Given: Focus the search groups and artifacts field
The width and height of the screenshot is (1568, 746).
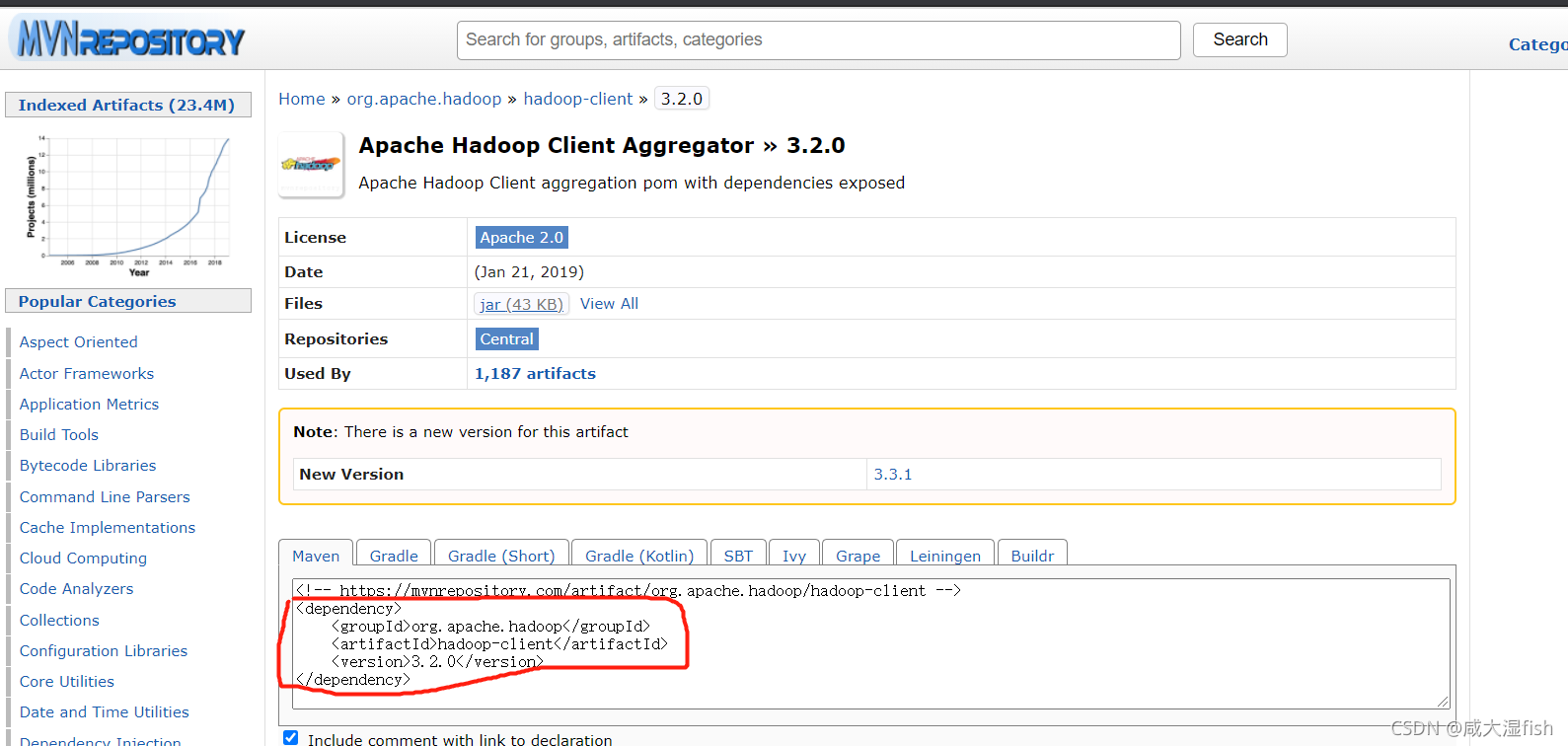Looking at the screenshot, I should pos(818,40).
